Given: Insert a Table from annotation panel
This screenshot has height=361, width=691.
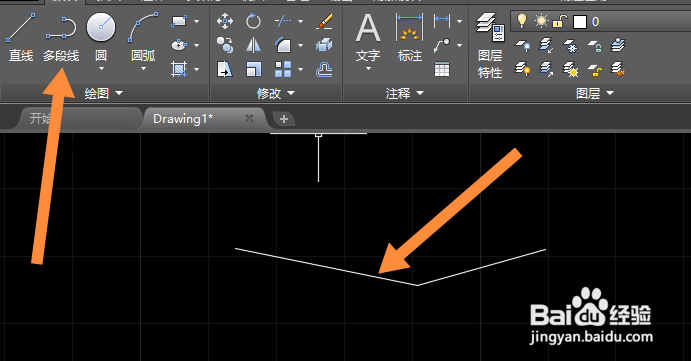Looking at the screenshot, I should point(442,69).
